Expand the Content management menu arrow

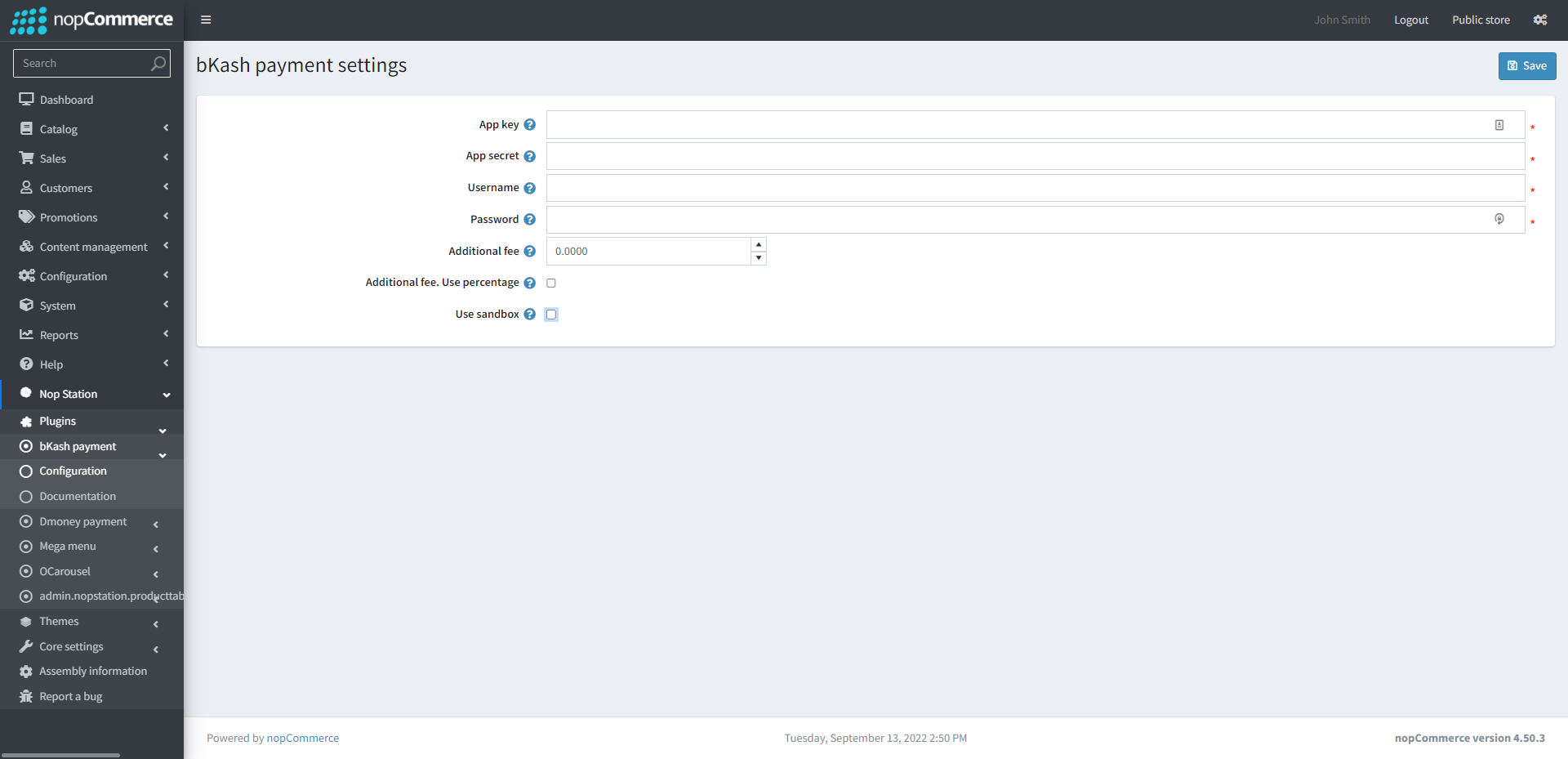click(166, 245)
